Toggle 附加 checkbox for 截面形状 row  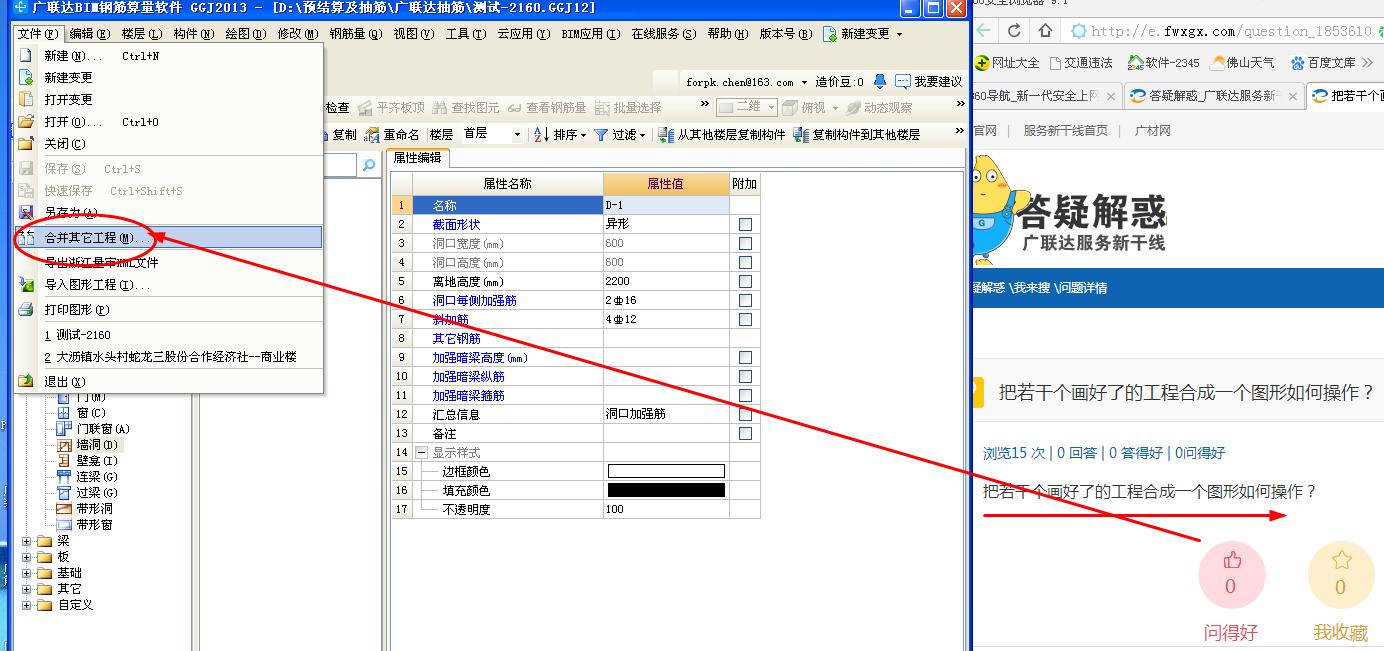[745, 225]
